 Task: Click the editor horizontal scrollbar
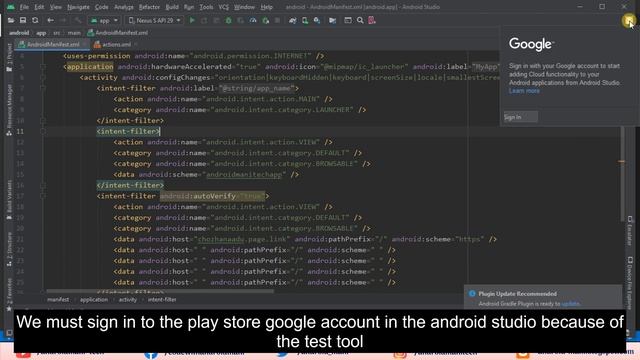tap(160, 291)
